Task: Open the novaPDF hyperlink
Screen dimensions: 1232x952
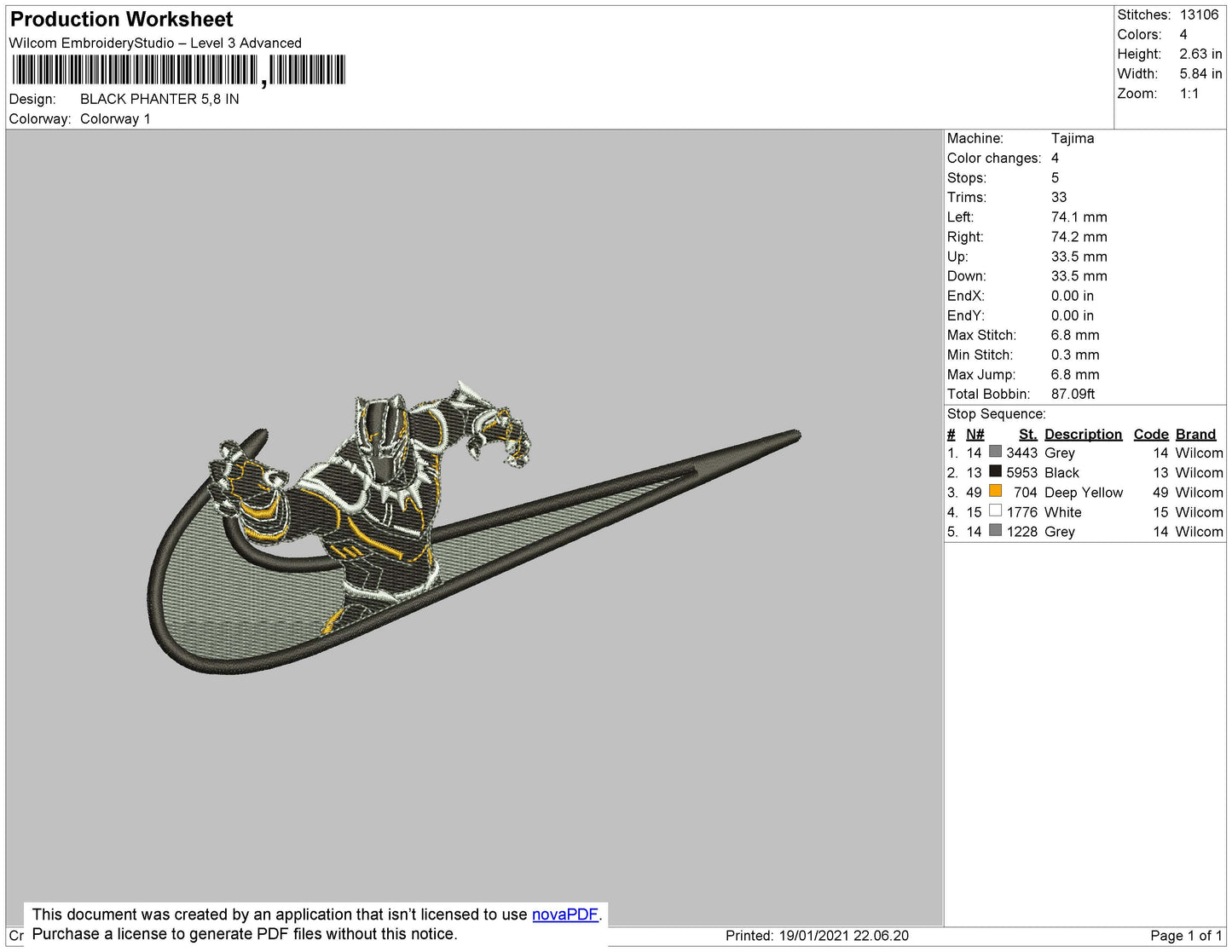Action: pos(564,914)
